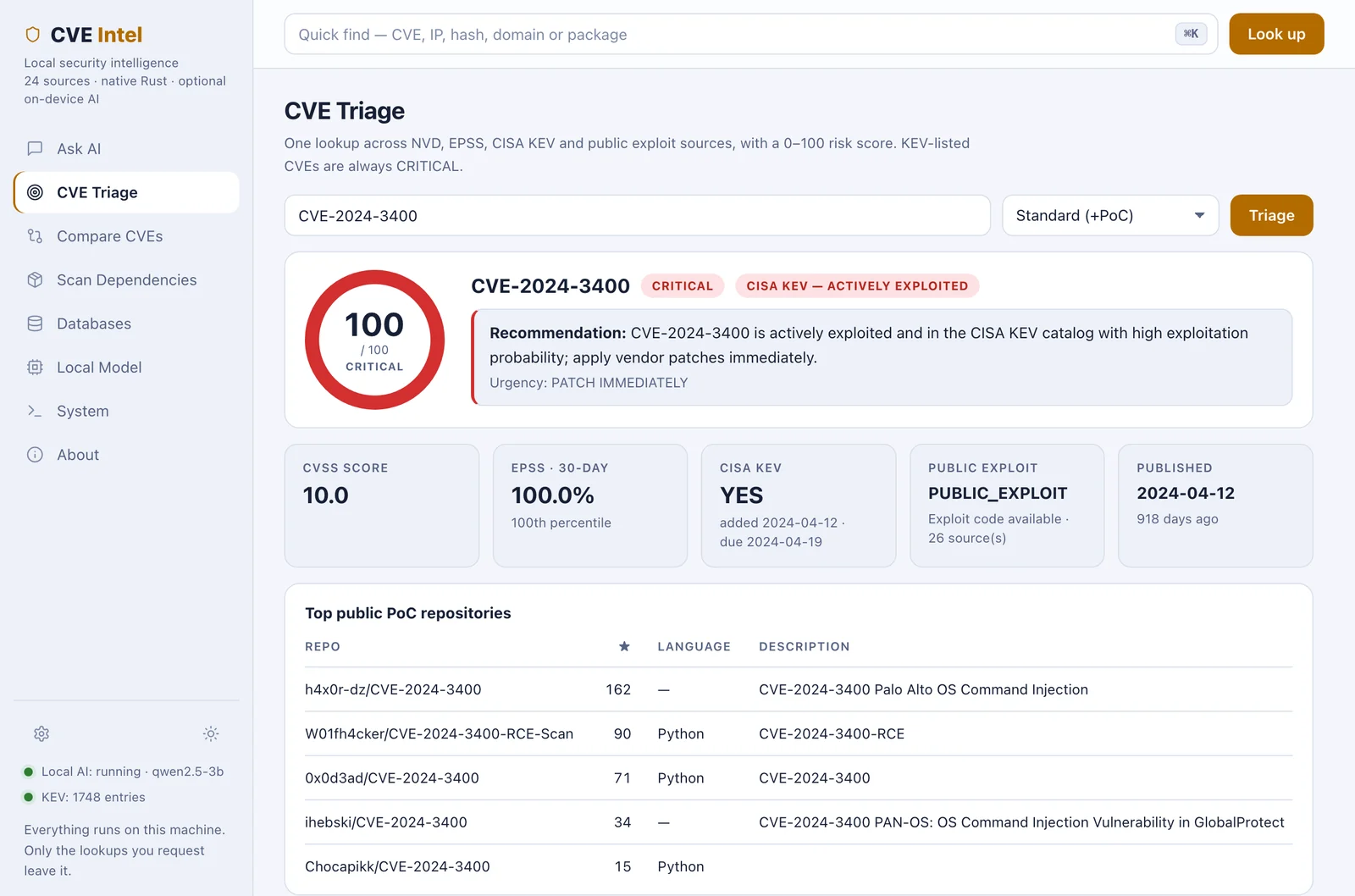Click the EPSS 30-DAY 100.0% card
Viewport: 1355px width, 896px height.
pos(590,506)
